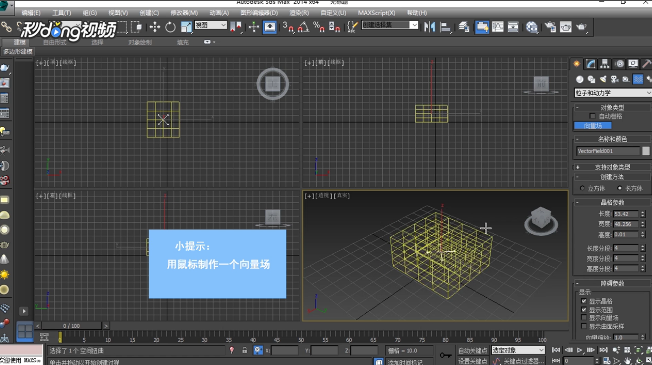Select the Shapes category icon
Image resolution: width=652 pixels, height=365 pixels.
click(x=591, y=79)
